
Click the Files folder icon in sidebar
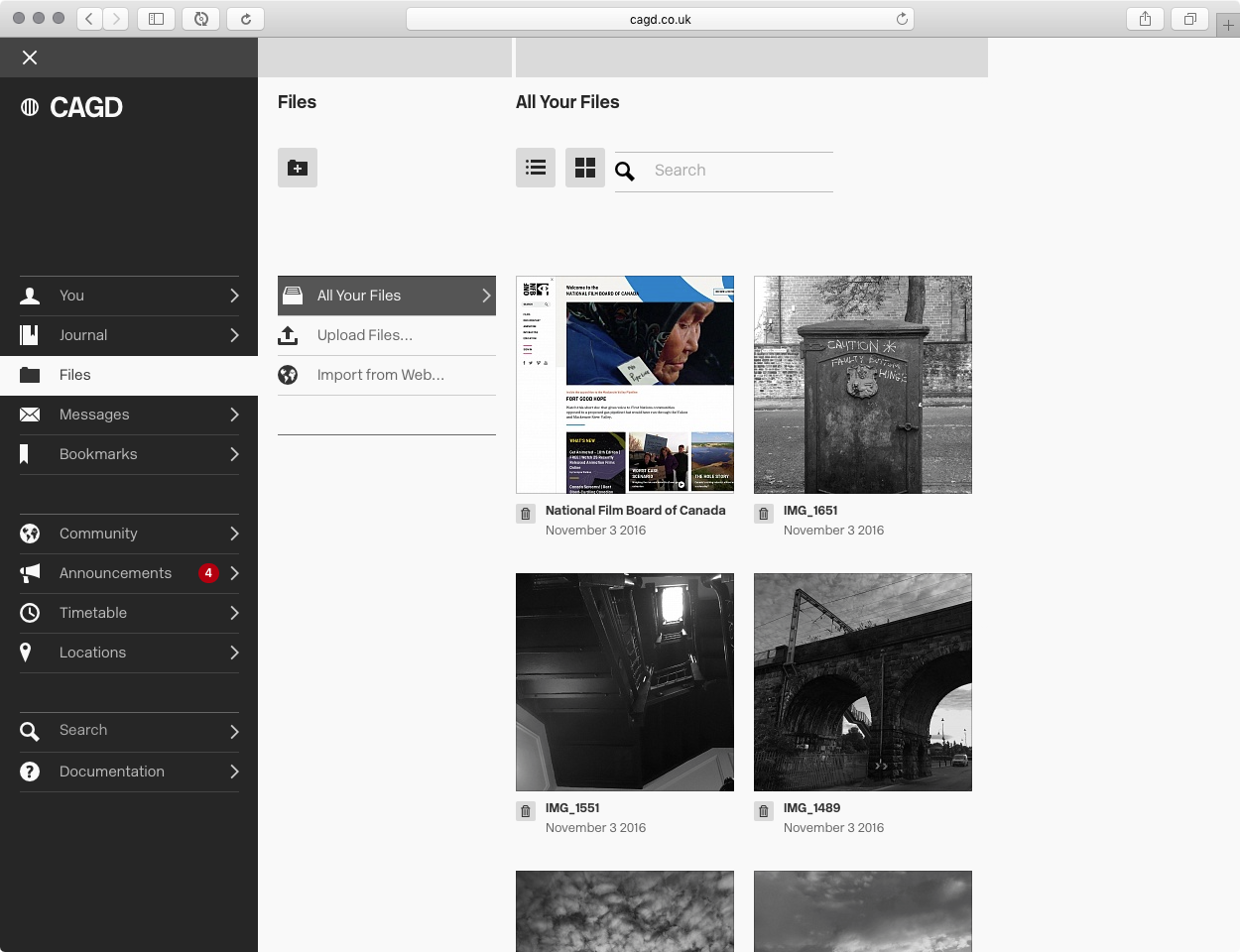30,375
